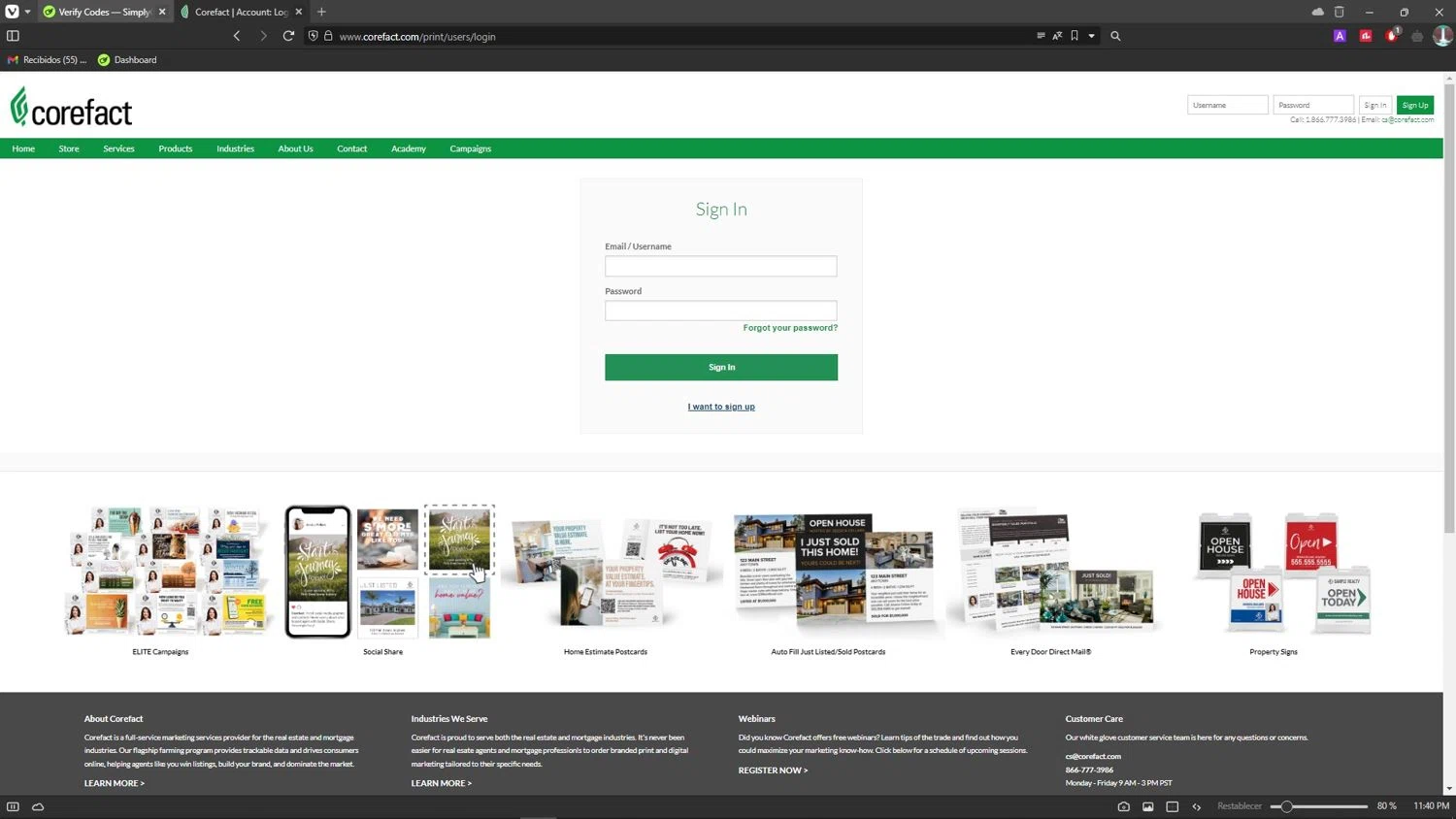
Task: Click the header Sign Up button
Action: tap(1415, 105)
